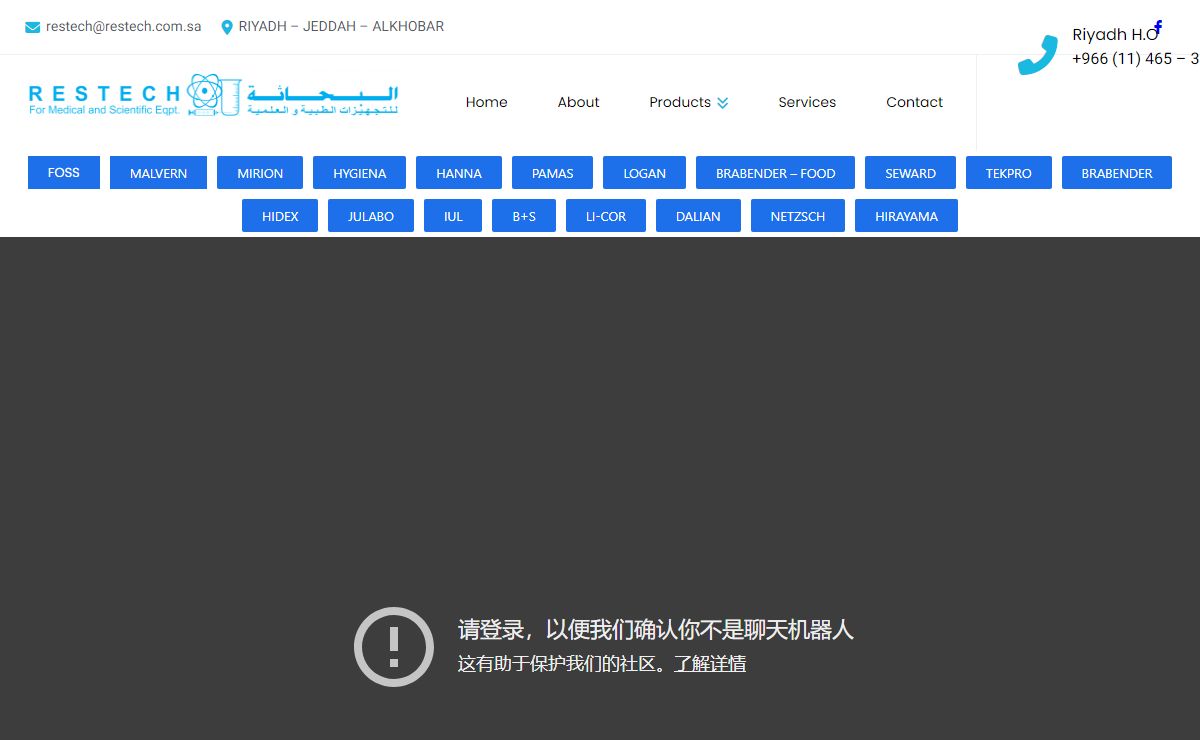Select the HIDEX brand button
Image resolution: width=1200 pixels, height=740 pixels.
[280, 215]
